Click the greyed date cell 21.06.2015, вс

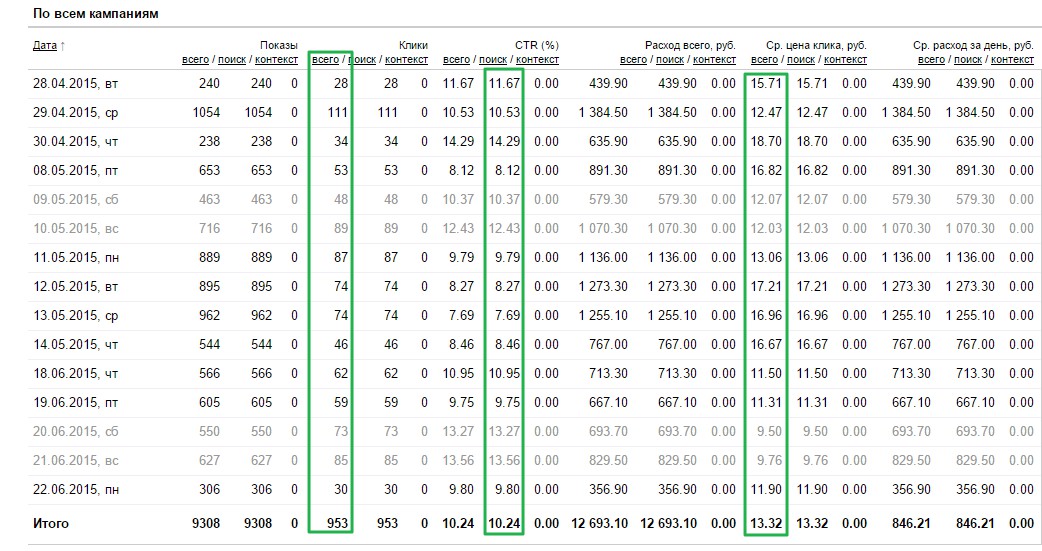(75, 461)
